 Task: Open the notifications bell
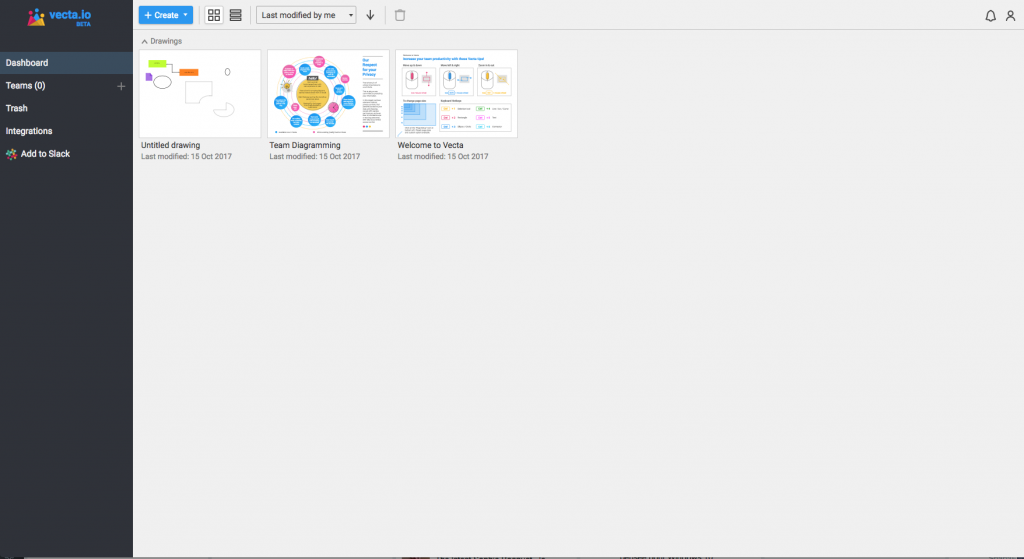tap(990, 16)
